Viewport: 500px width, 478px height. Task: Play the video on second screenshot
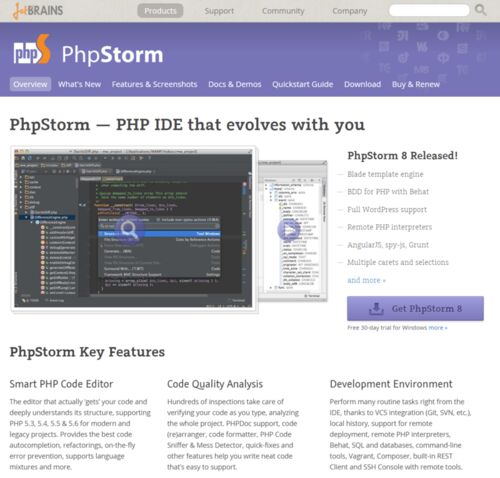click(288, 229)
